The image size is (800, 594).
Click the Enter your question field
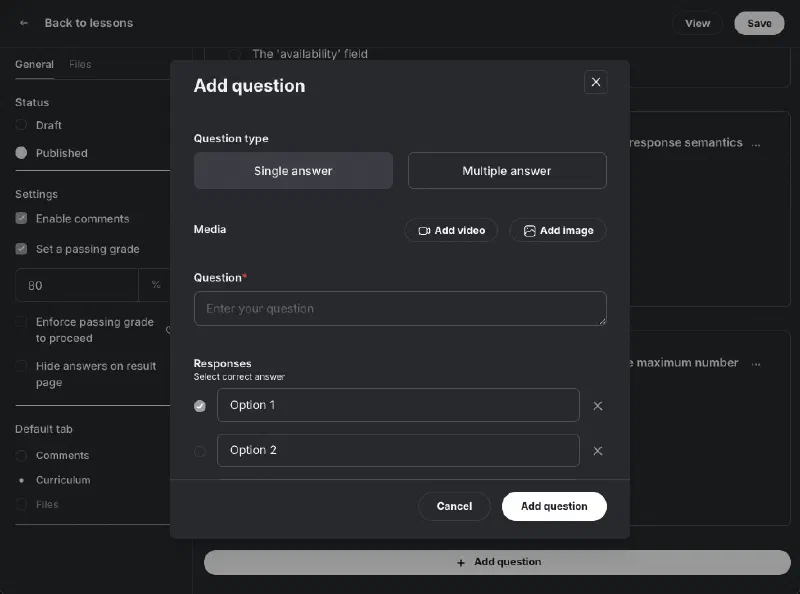400,309
